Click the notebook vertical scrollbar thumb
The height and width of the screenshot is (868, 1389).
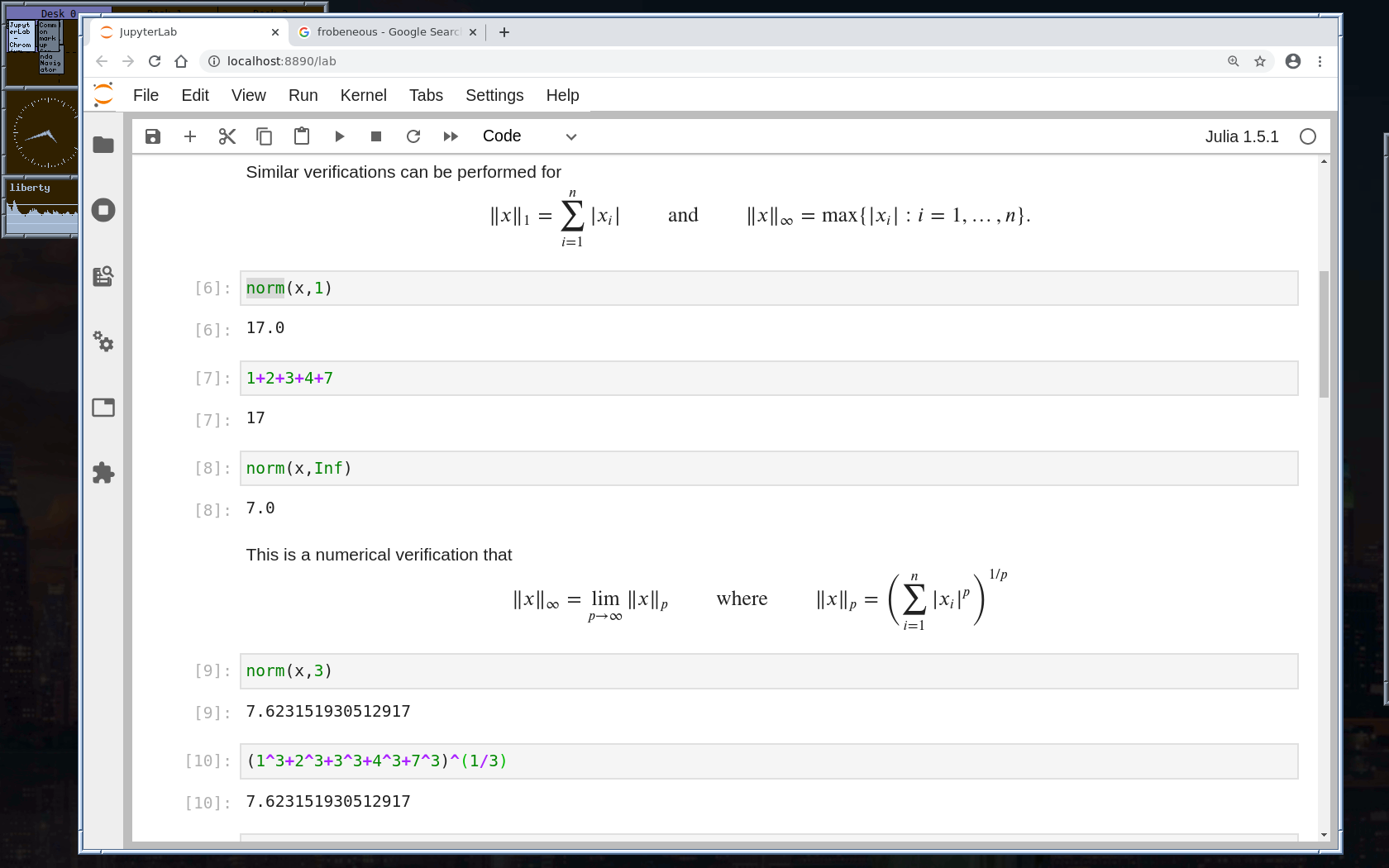[1324, 334]
